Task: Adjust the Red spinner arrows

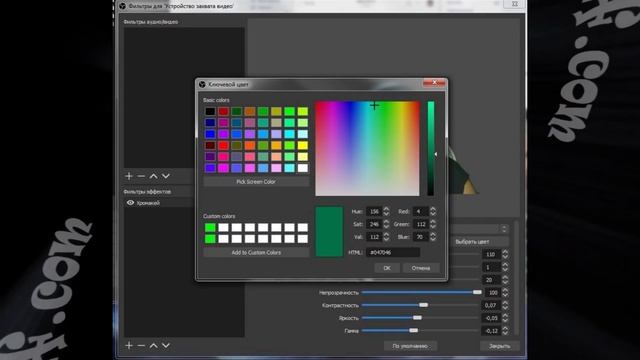Action: tap(433, 211)
